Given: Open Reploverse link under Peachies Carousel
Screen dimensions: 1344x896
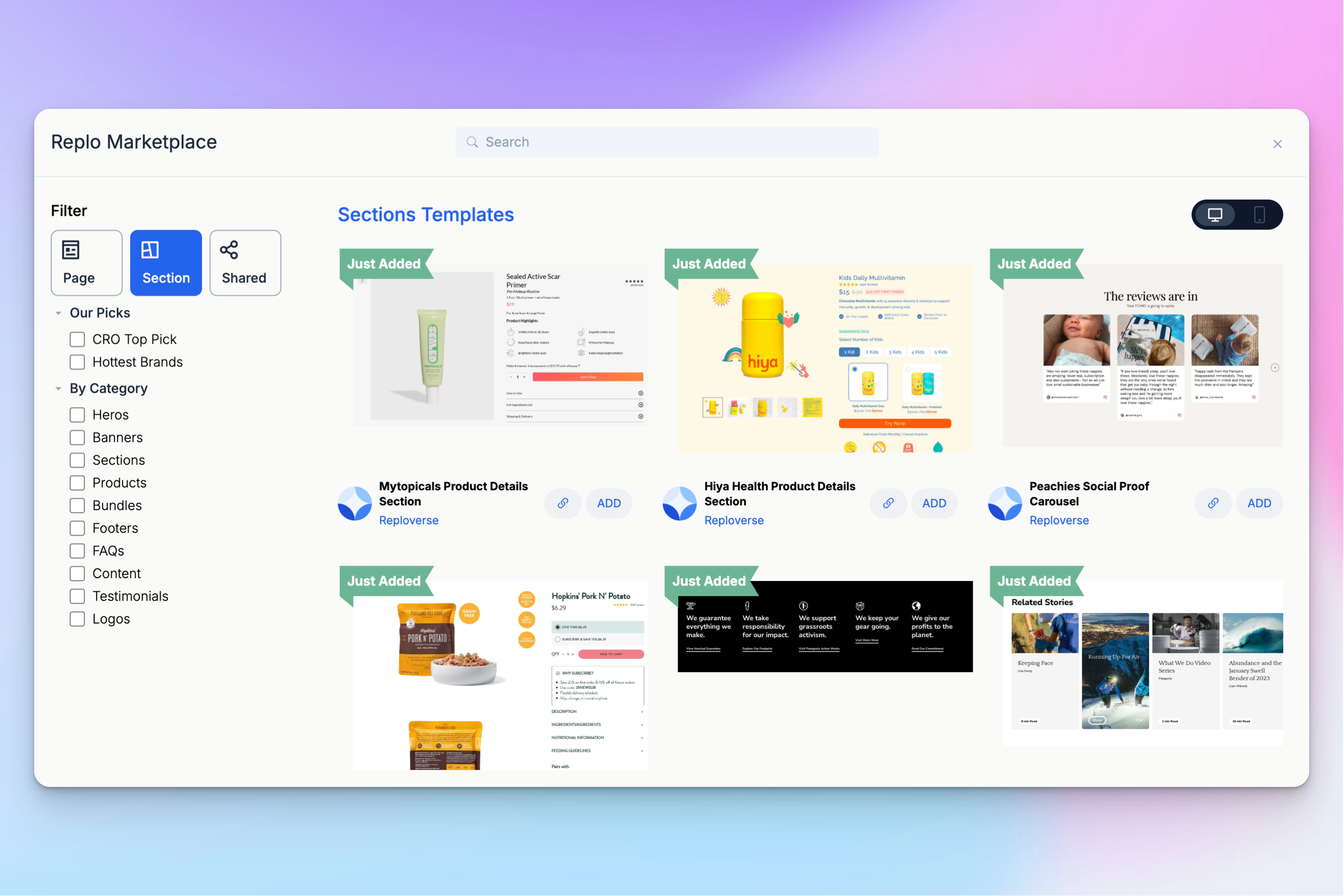Looking at the screenshot, I should tap(1059, 520).
